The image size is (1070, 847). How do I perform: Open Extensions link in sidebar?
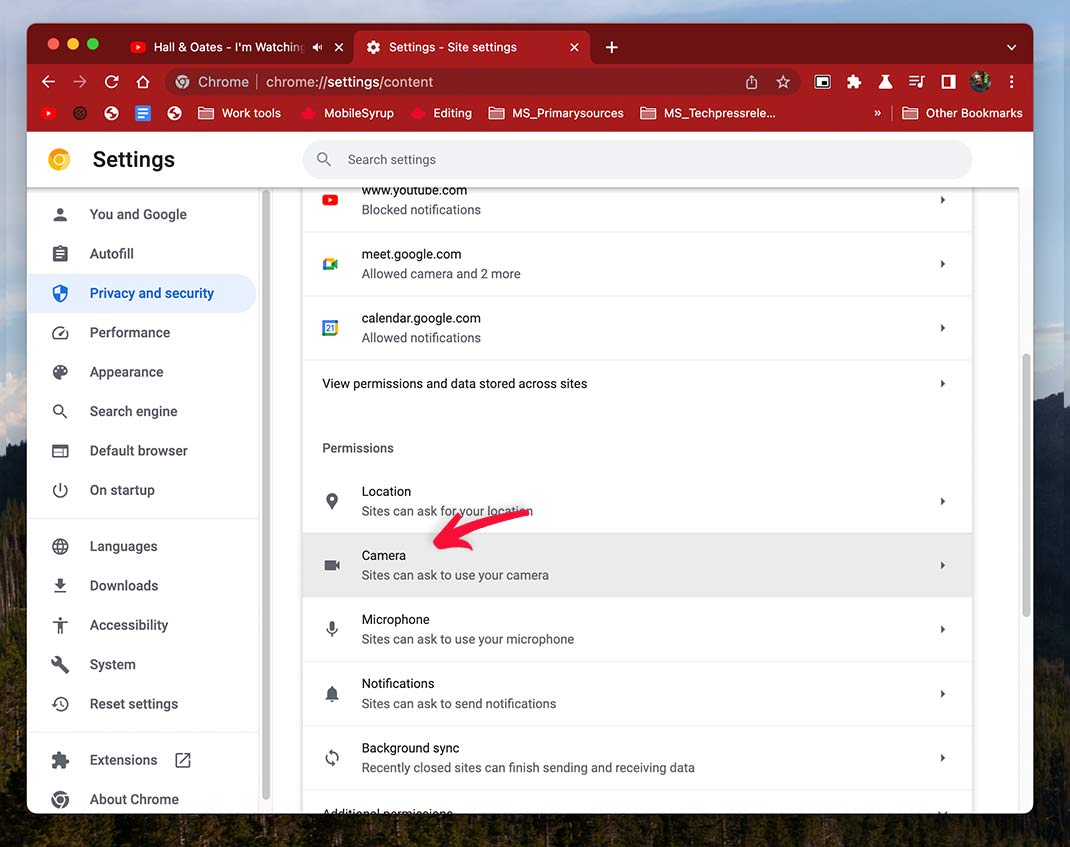[123, 760]
